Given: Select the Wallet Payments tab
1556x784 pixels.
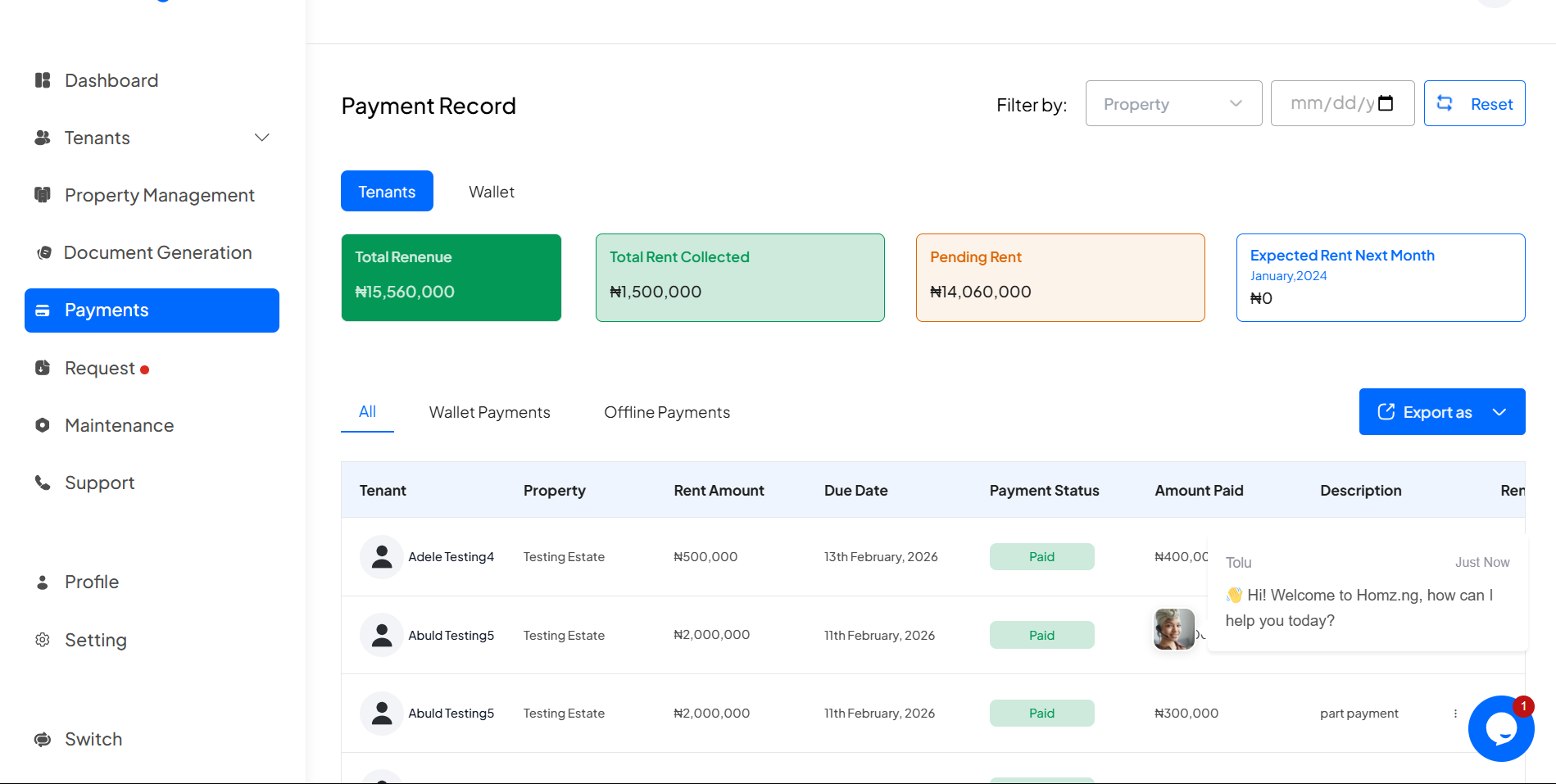Looking at the screenshot, I should [490, 412].
